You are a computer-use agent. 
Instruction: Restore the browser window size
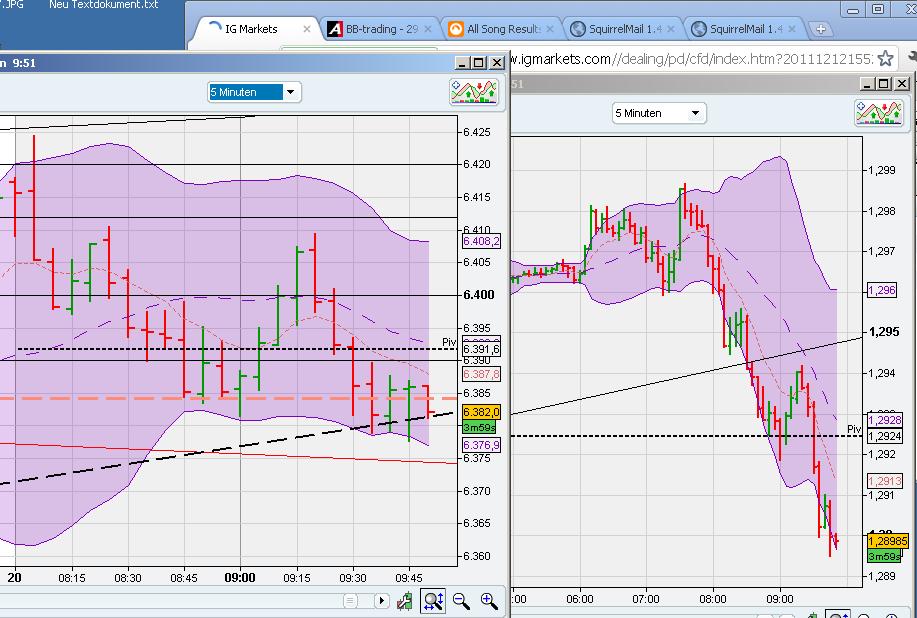[x=878, y=9]
